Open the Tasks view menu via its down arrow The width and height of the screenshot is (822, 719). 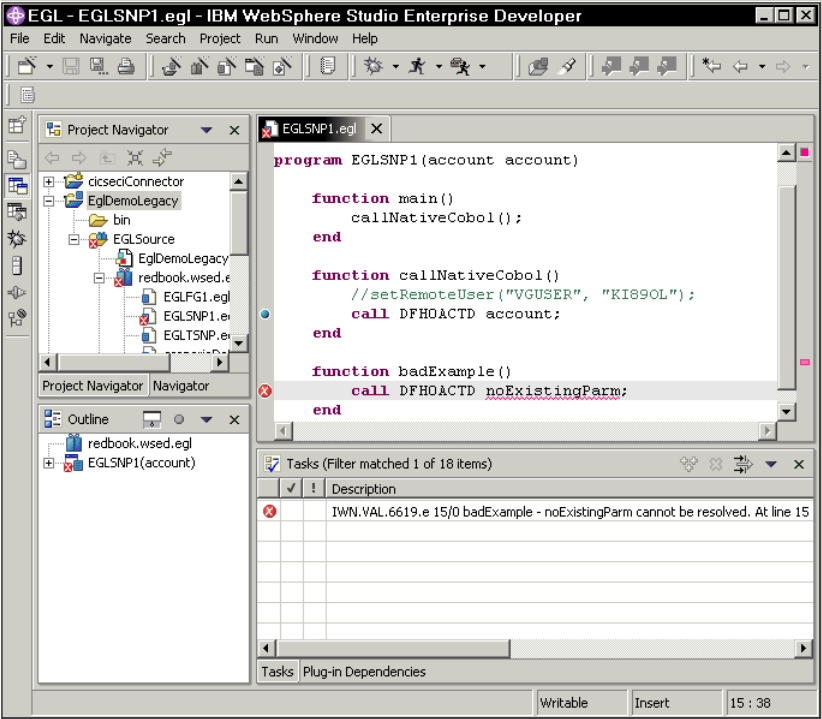pos(772,463)
